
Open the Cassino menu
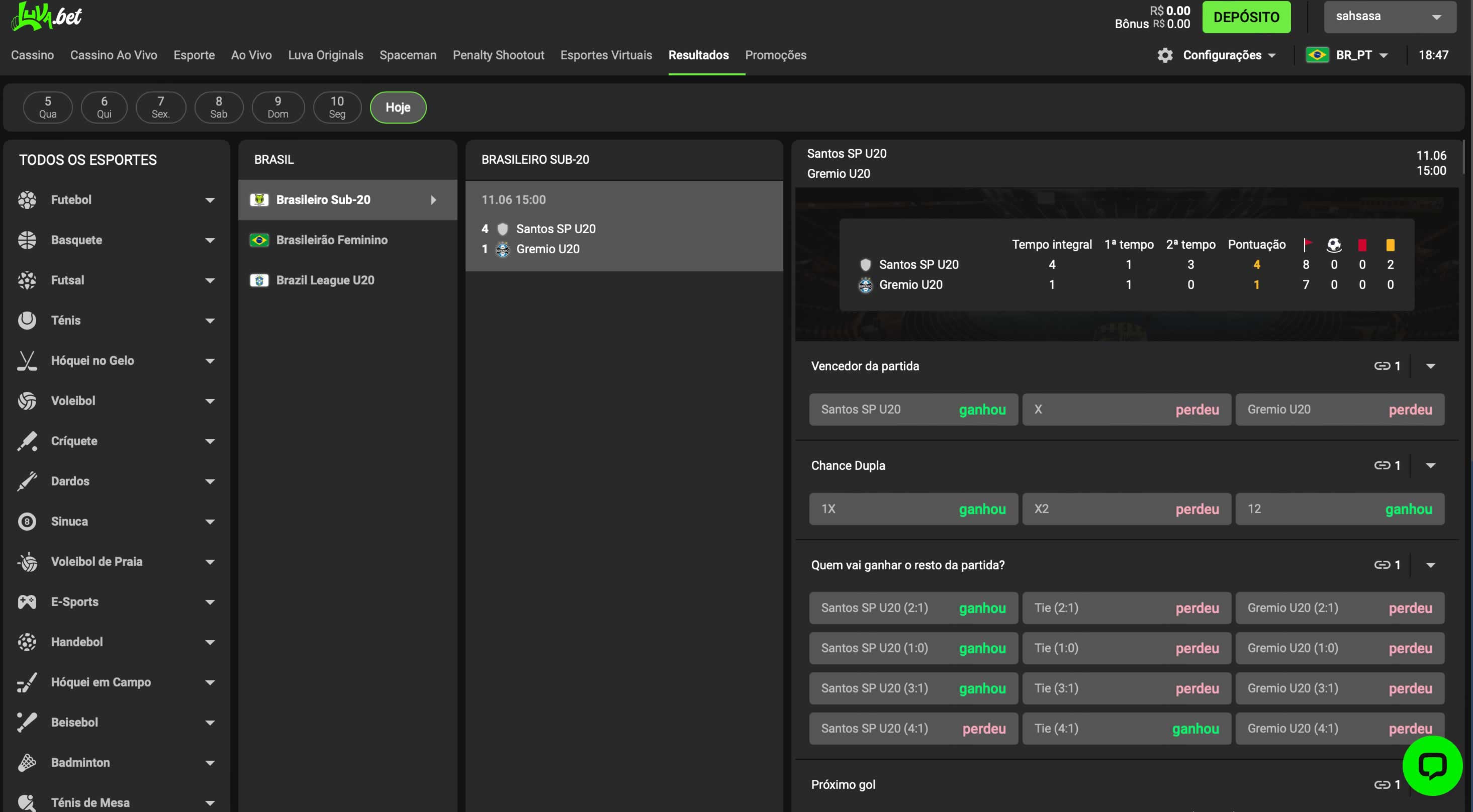[x=33, y=55]
